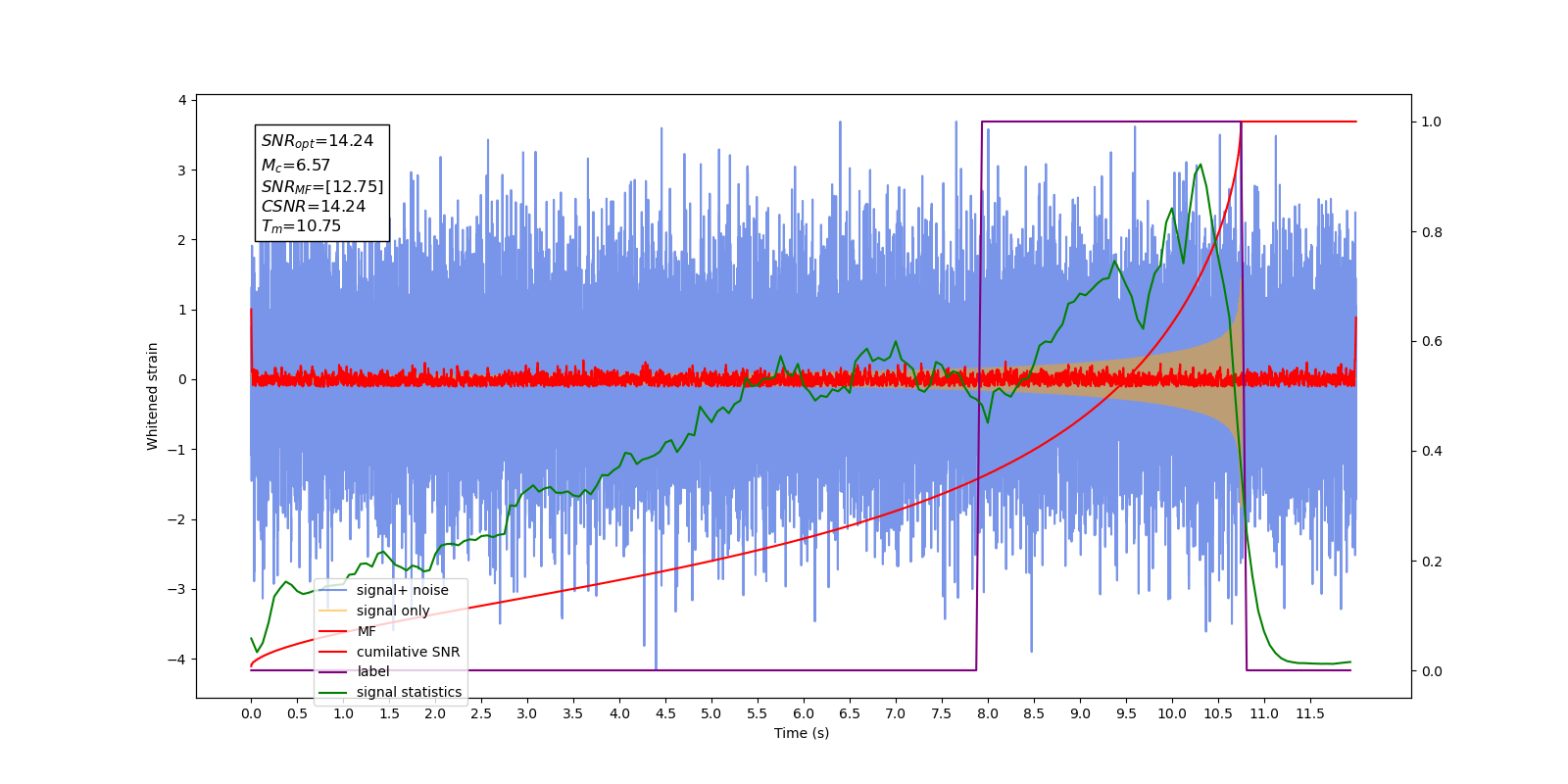Click the SNRMF=[12.75] annotation line
This screenshot has width=1568, height=784.
tap(322, 186)
